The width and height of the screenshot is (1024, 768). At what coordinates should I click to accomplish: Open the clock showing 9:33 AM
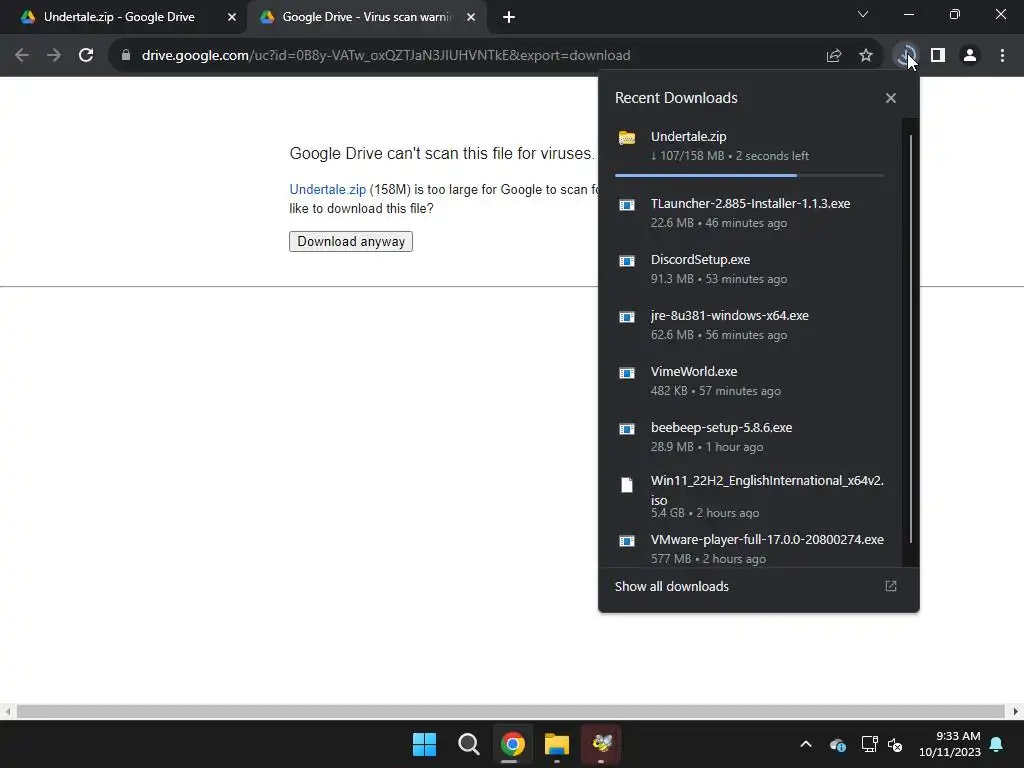pos(950,744)
